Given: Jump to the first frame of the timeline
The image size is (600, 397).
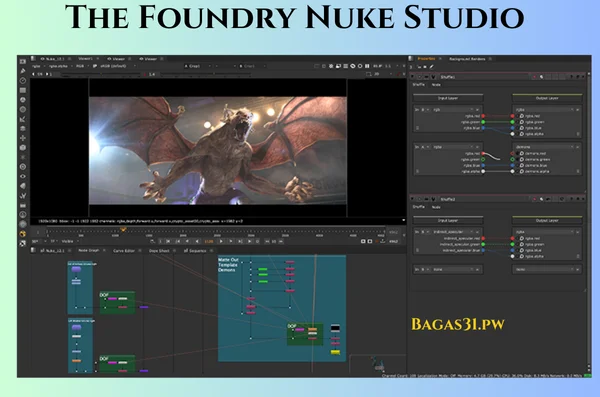Looking at the screenshot, I should coord(168,241).
